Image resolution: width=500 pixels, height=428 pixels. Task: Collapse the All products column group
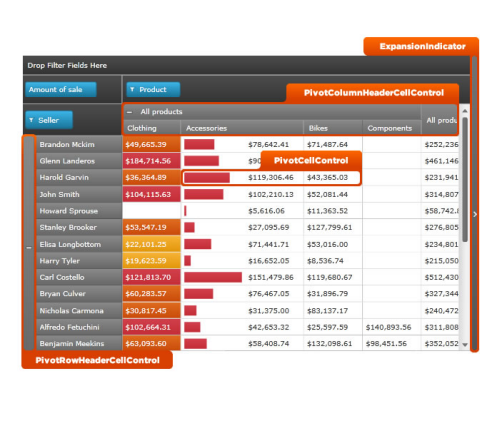tap(129, 112)
